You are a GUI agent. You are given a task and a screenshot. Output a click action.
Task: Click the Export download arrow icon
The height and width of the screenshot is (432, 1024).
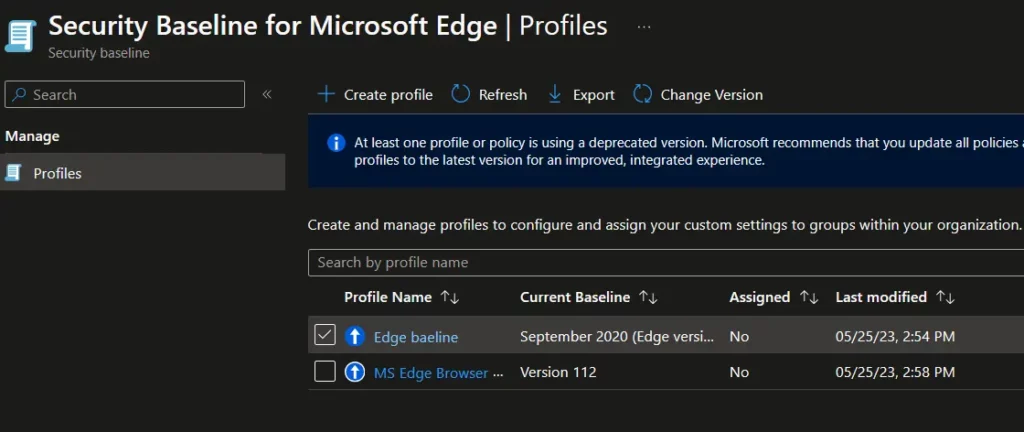554,95
